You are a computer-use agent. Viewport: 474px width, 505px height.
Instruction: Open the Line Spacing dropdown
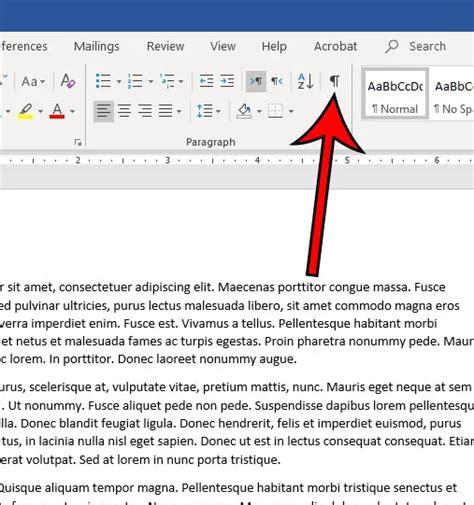209,111
